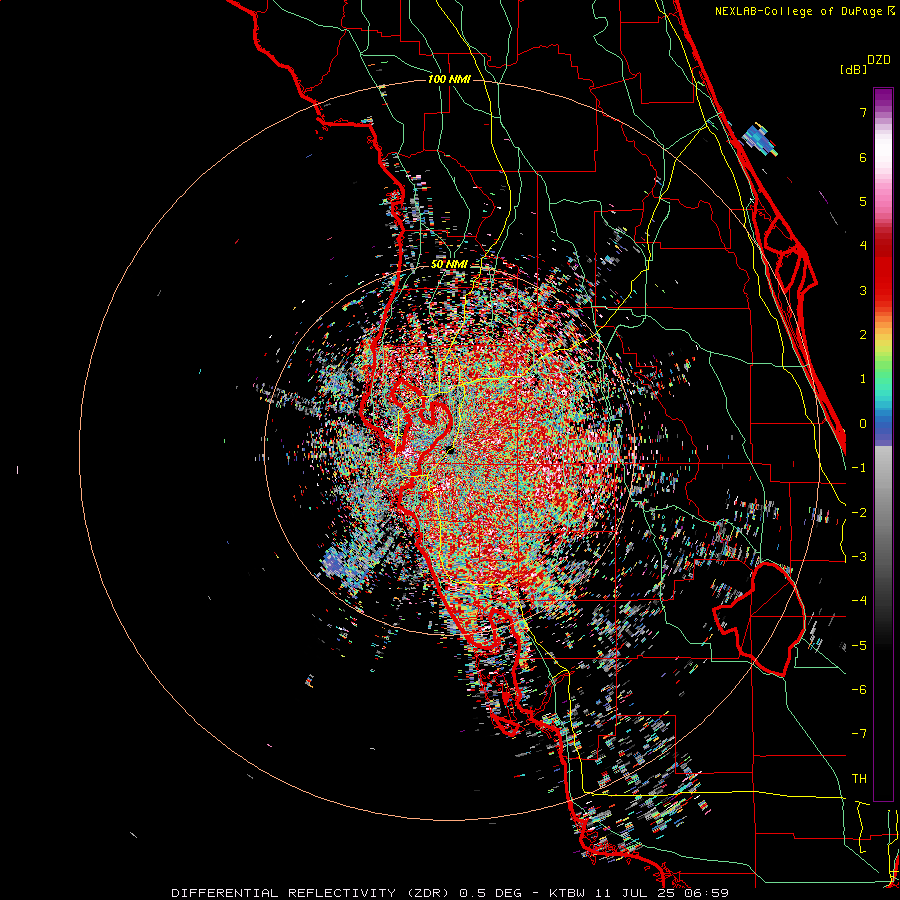Click the -3 value on color scale
This screenshot has width=900, height=900.
[x=859, y=557]
